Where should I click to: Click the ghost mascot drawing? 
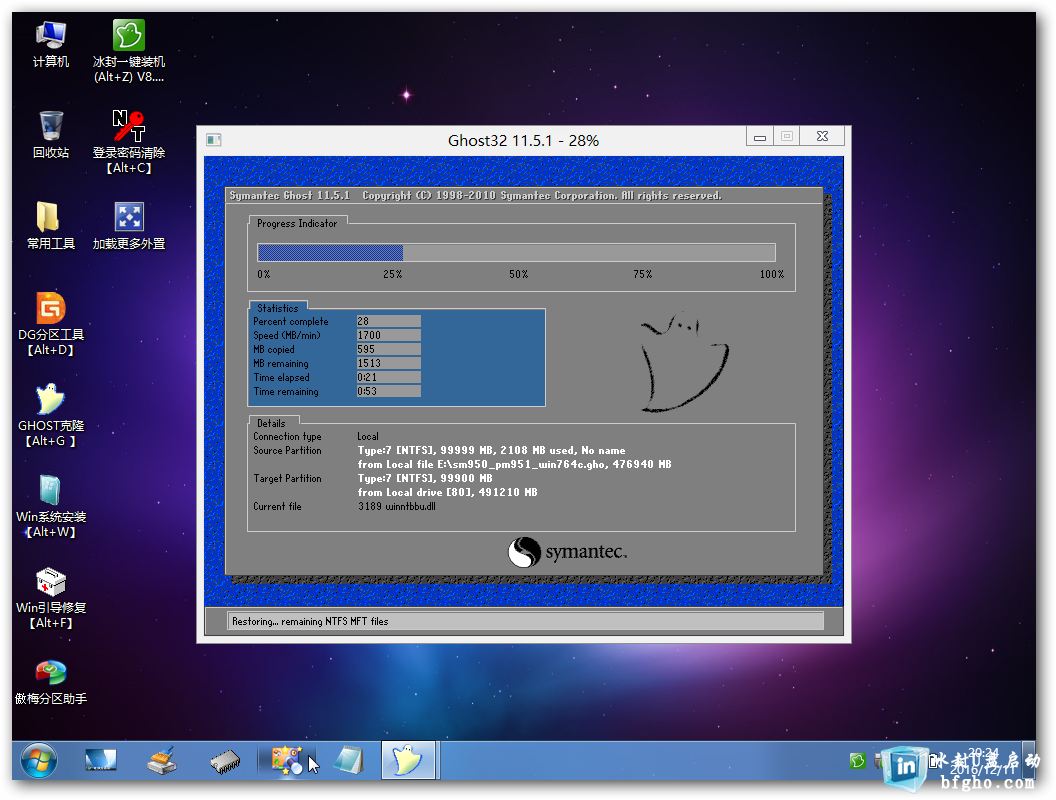(683, 362)
